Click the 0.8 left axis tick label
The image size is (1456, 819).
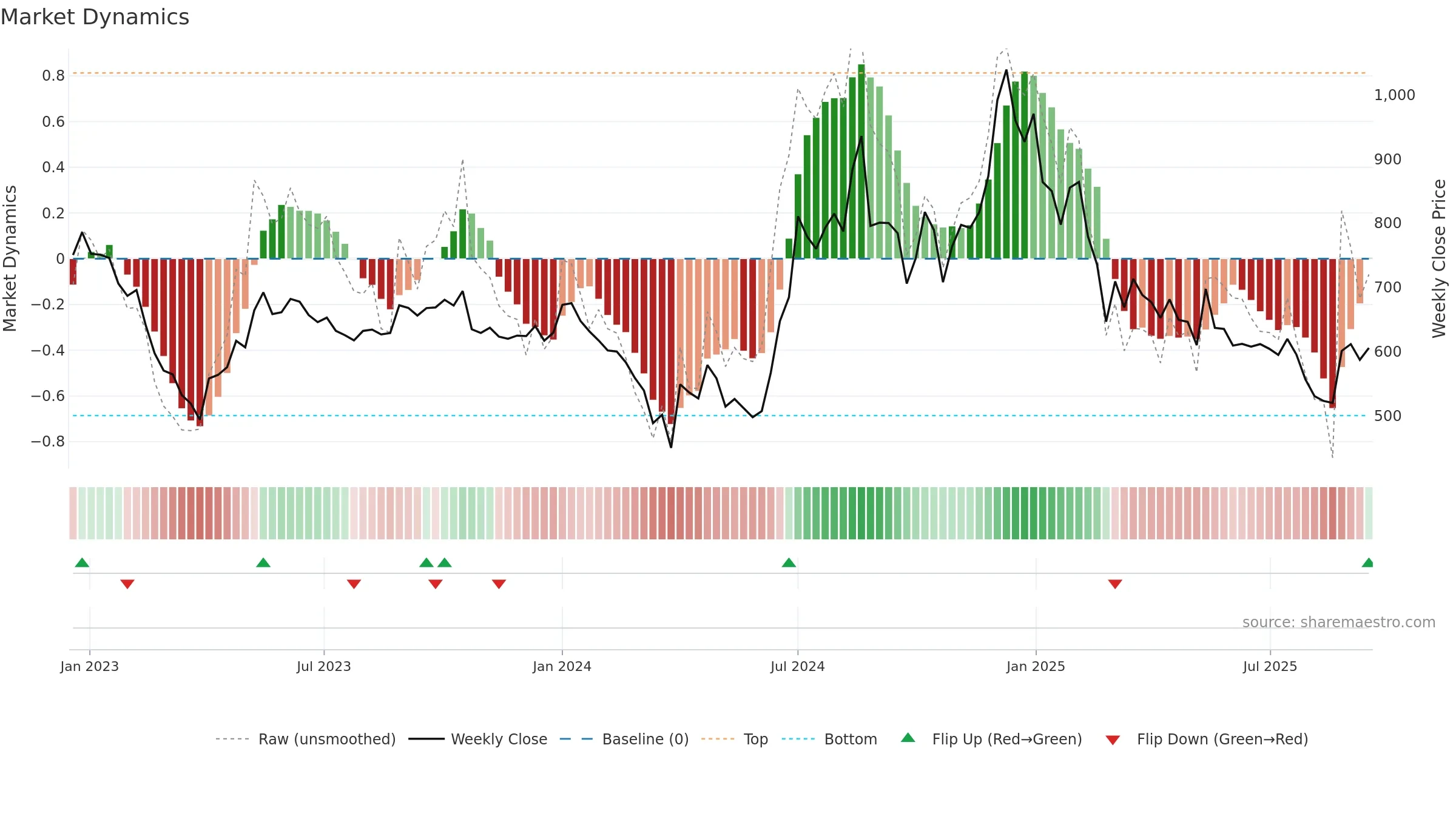point(53,76)
